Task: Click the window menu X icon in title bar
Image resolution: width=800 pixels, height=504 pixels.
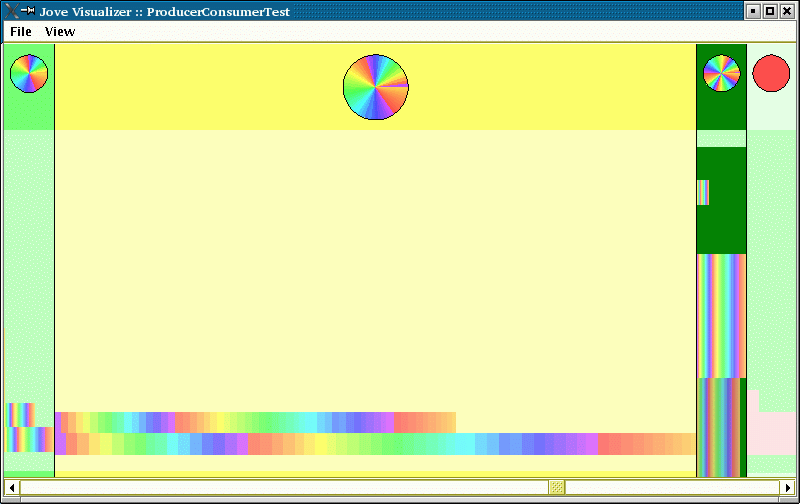Action: click(11, 11)
